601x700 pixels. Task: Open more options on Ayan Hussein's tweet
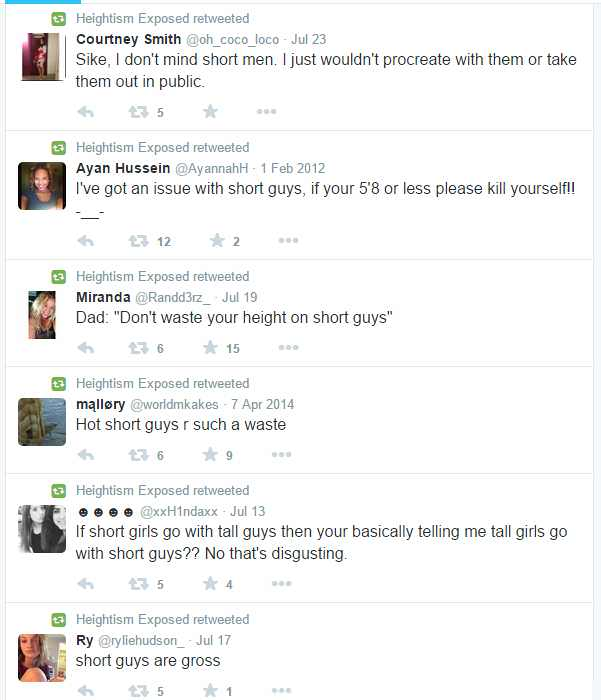pos(288,241)
